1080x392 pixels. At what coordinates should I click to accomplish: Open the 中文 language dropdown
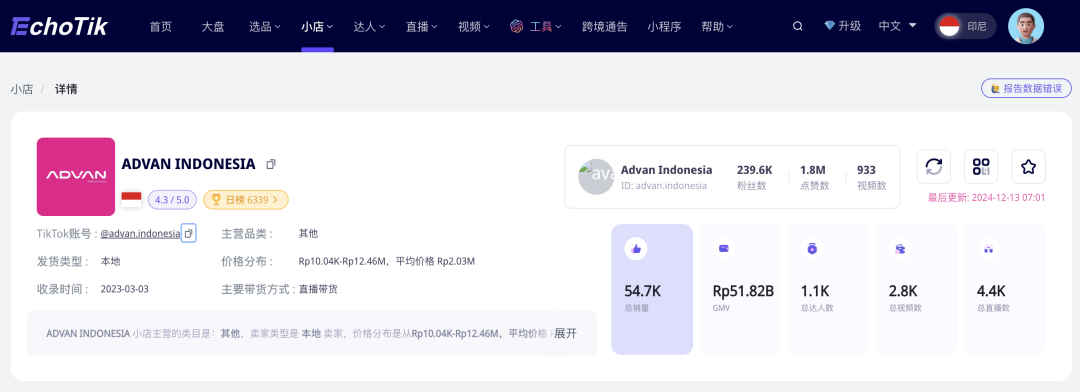897,26
